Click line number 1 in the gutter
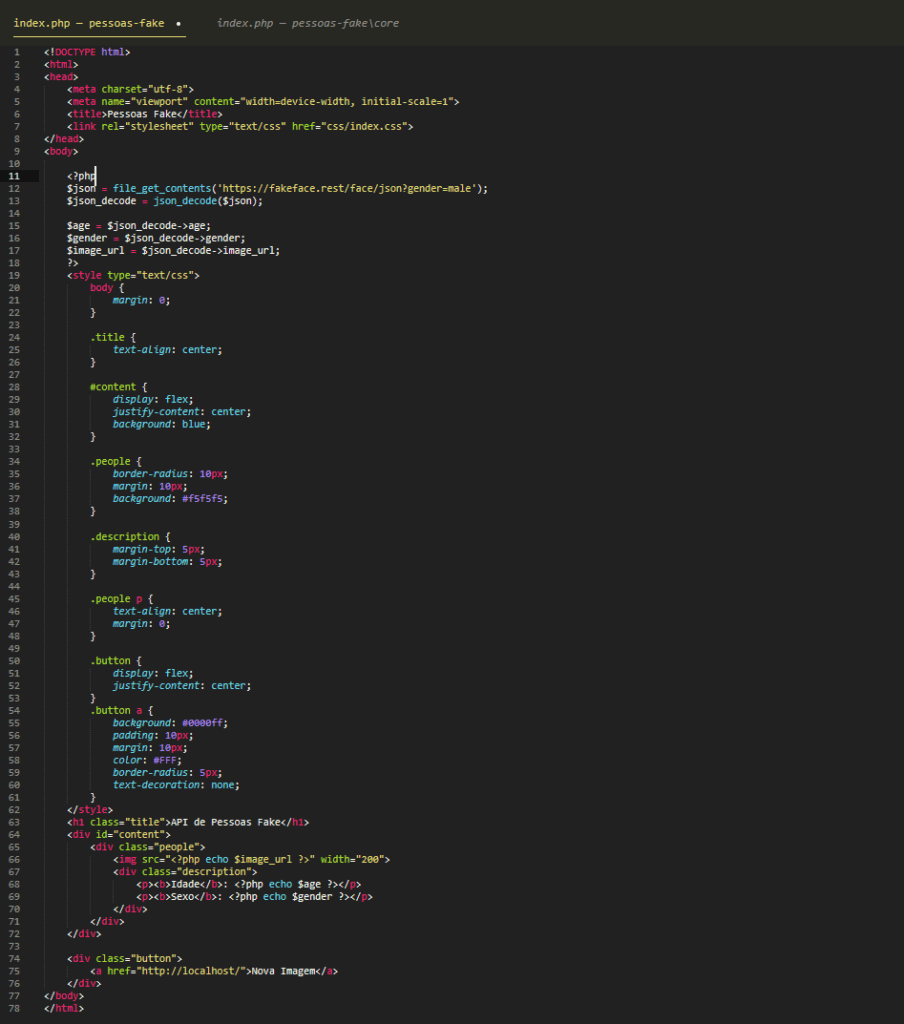 (x=16, y=51)
